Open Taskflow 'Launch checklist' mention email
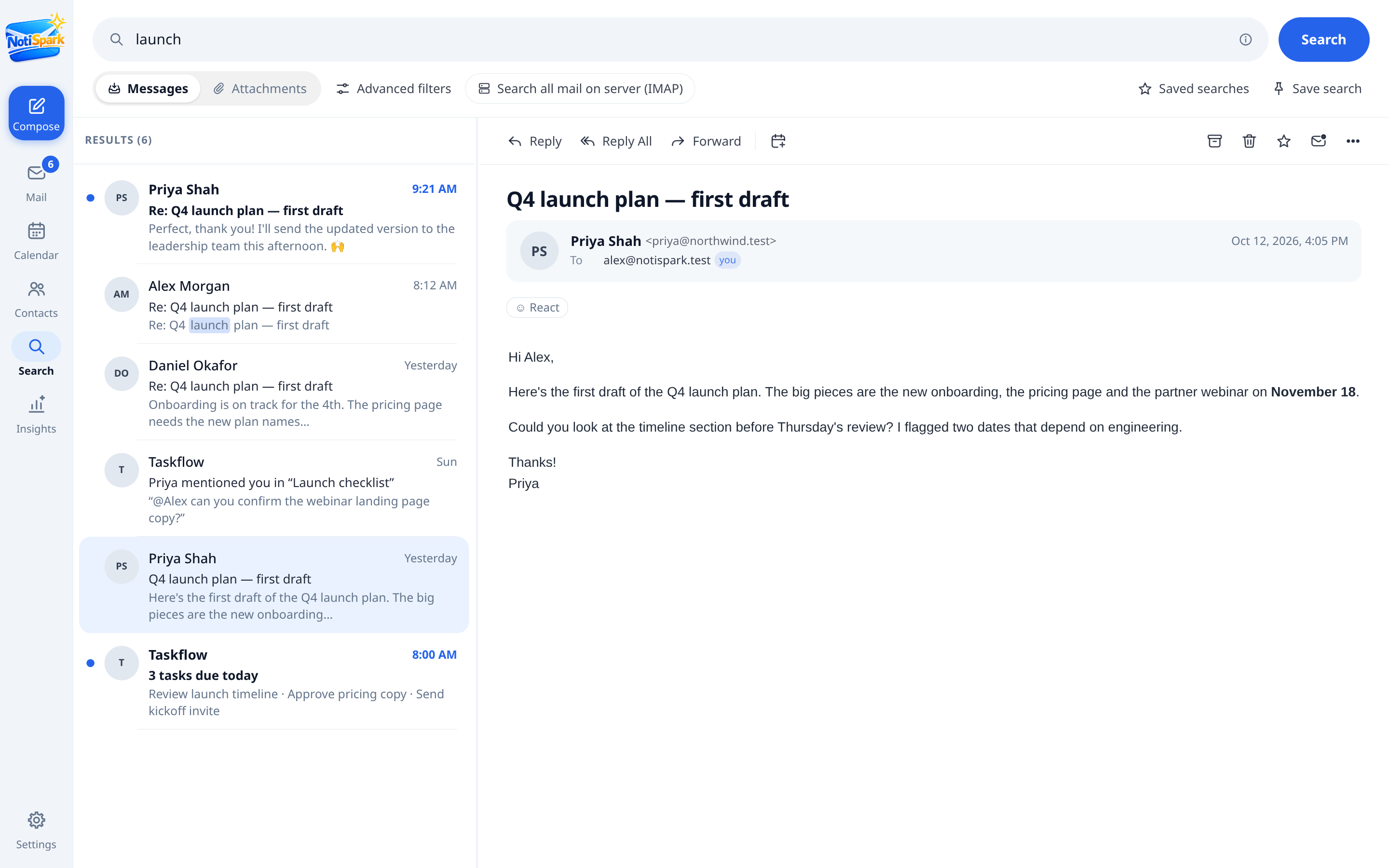The height and width of the screenshot is (868, 1389). coord(274,489)
